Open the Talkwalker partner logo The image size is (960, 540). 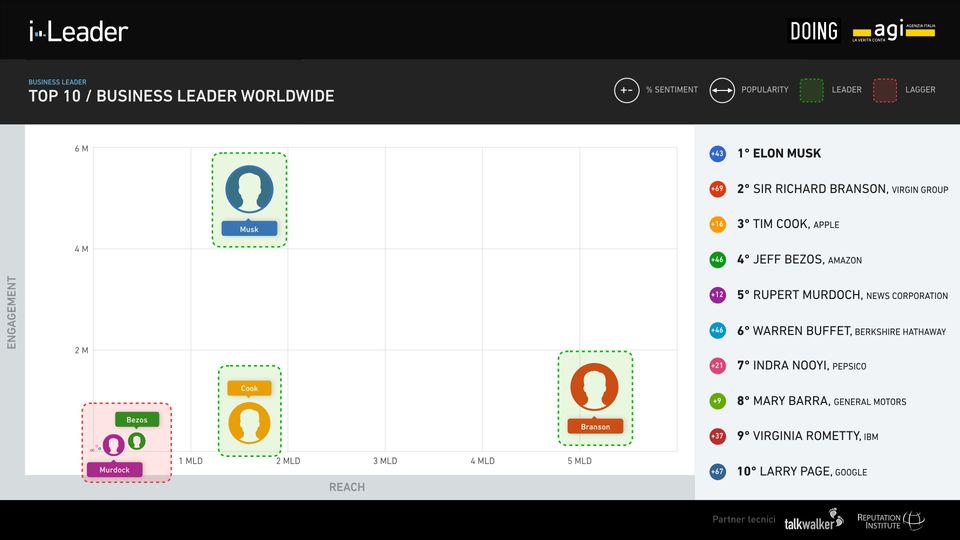(813, 522)
